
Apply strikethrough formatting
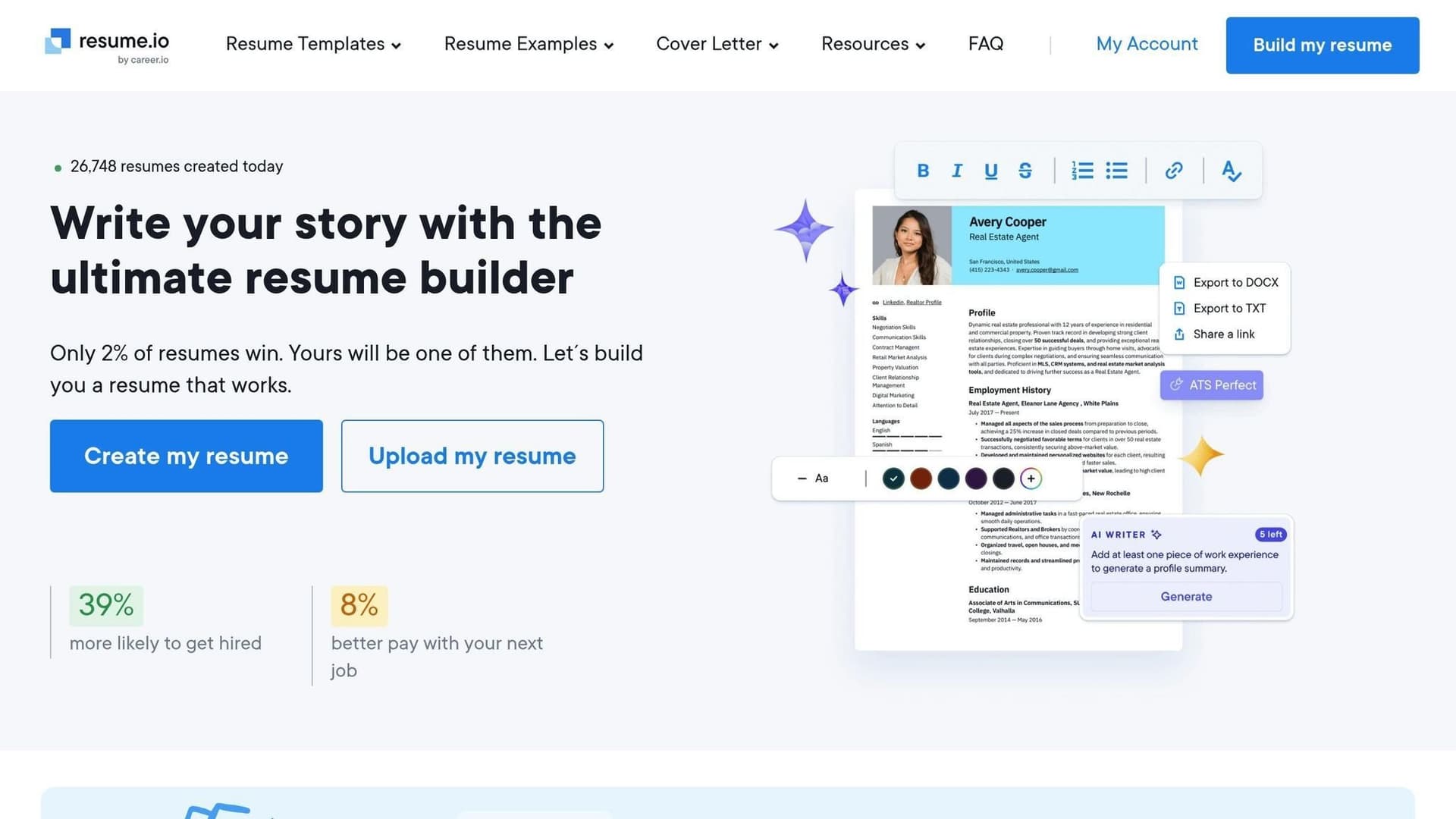pyautogui.click(x=1025, y=171)
